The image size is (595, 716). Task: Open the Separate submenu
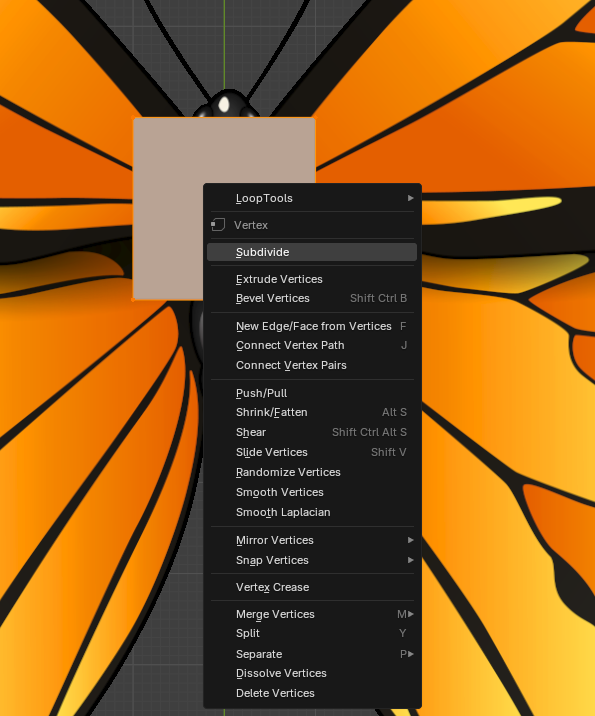312,654
